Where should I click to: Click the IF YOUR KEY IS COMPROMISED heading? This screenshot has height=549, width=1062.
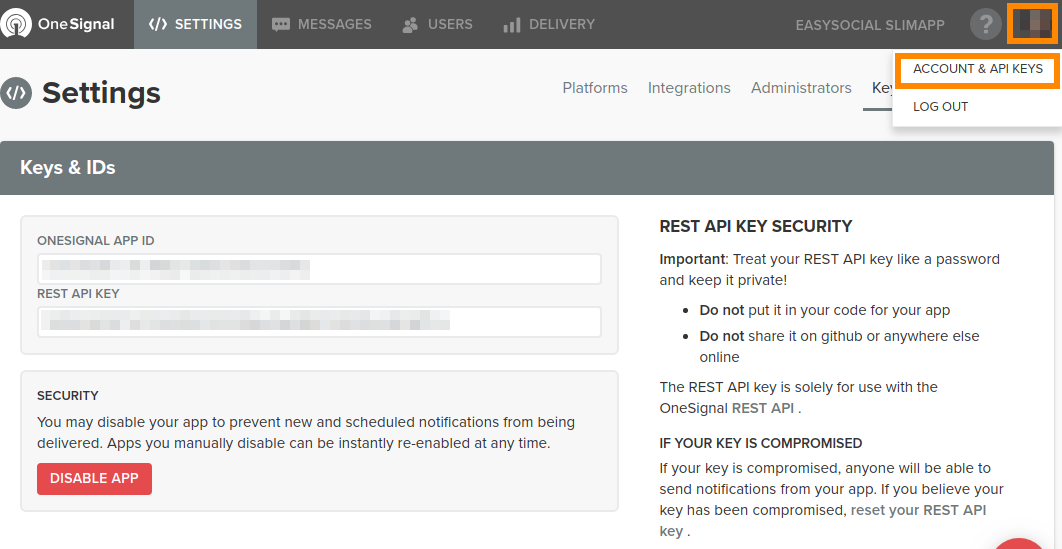point(761,443)
